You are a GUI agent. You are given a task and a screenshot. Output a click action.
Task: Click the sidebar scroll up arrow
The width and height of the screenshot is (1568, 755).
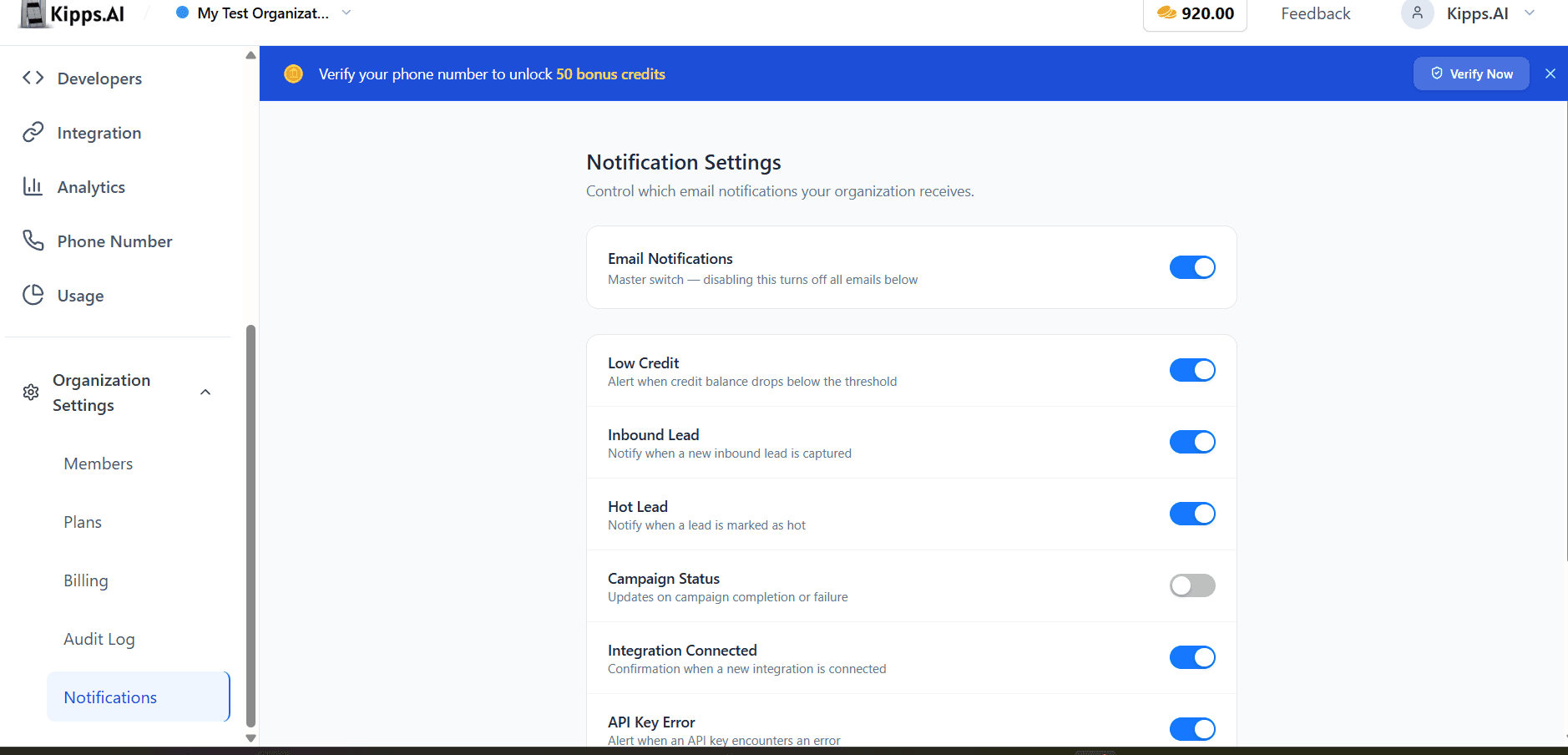pos(250,55)
